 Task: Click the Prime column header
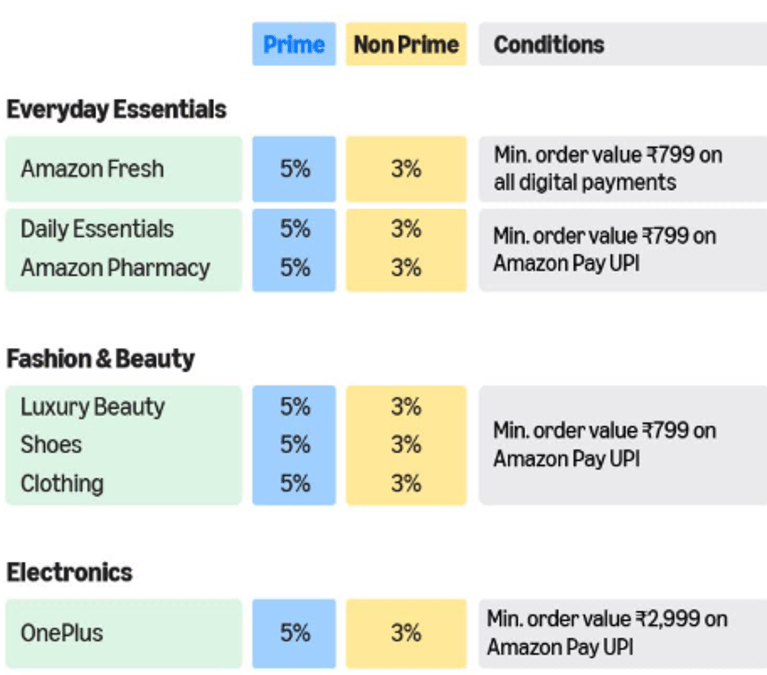tap(294, 45)
